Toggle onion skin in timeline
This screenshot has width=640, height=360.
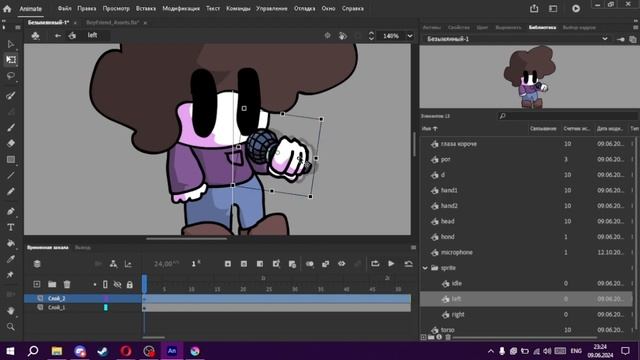310,264
